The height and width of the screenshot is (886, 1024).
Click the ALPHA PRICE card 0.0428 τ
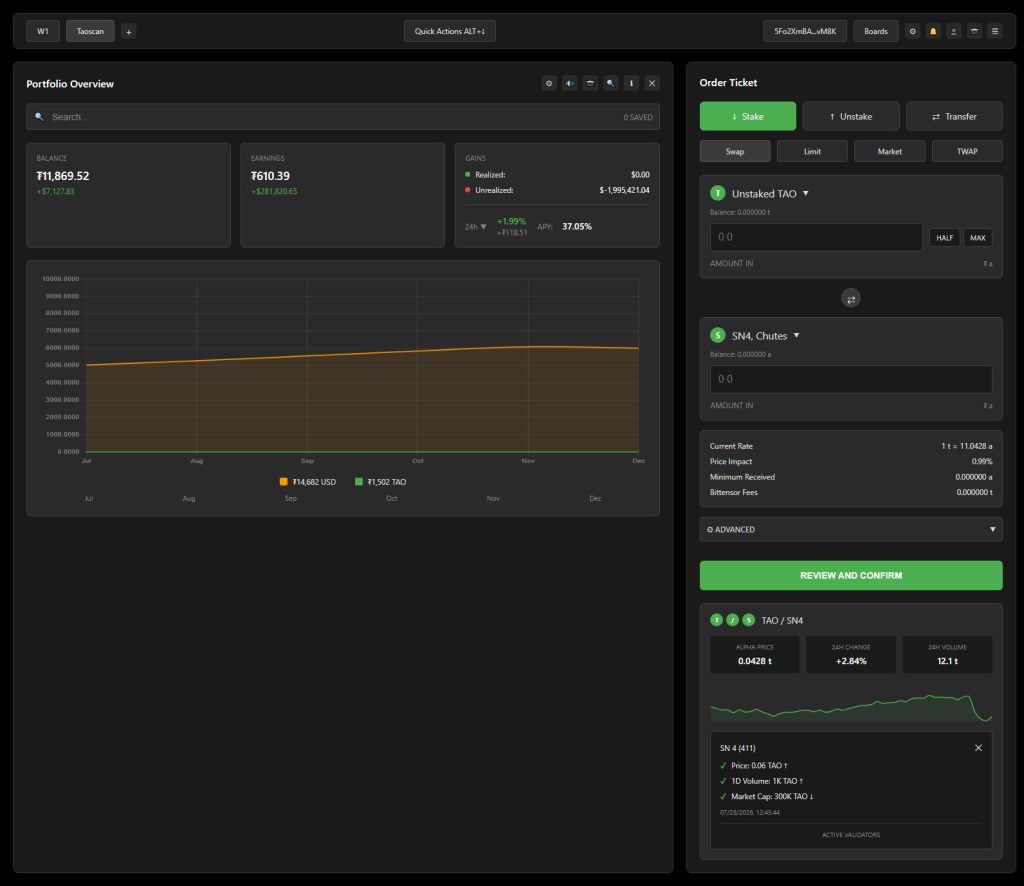click(754, 654)
